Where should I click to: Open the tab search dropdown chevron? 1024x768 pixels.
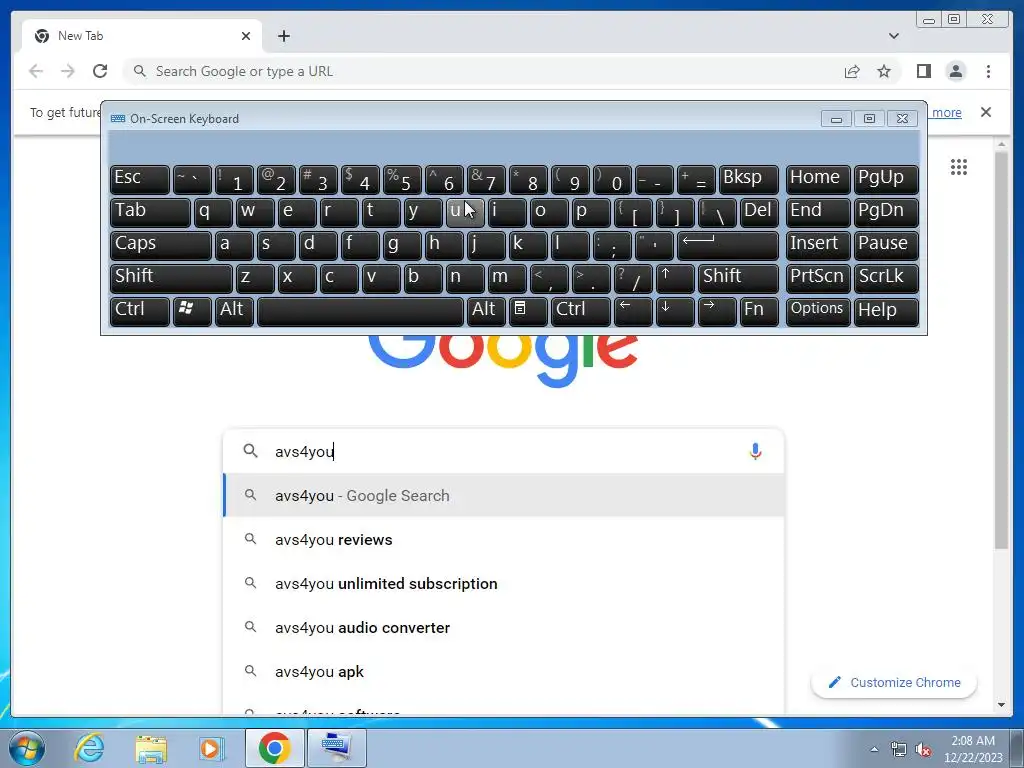[893, 36]
